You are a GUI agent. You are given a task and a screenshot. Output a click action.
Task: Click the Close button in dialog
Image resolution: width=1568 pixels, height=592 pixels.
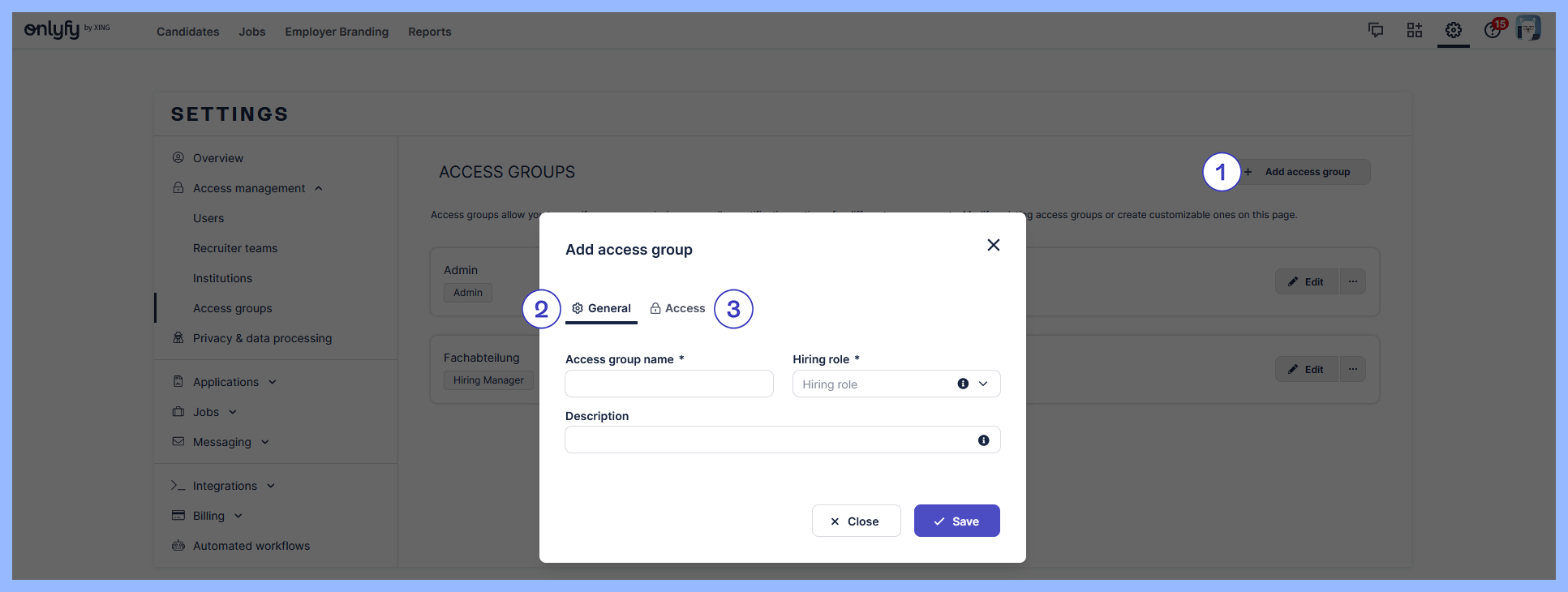(857, 521)
